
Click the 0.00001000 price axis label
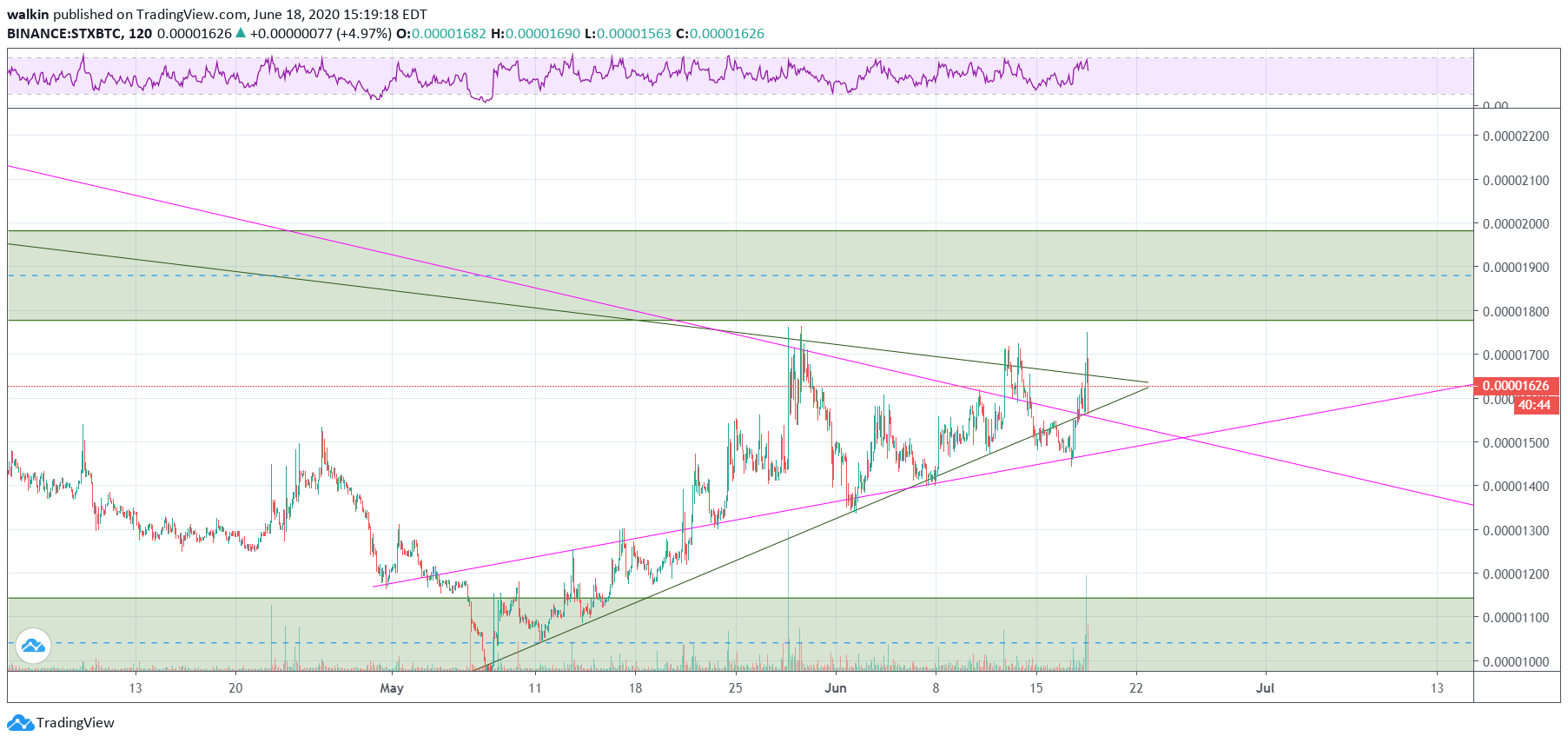tap(1516, 662)
